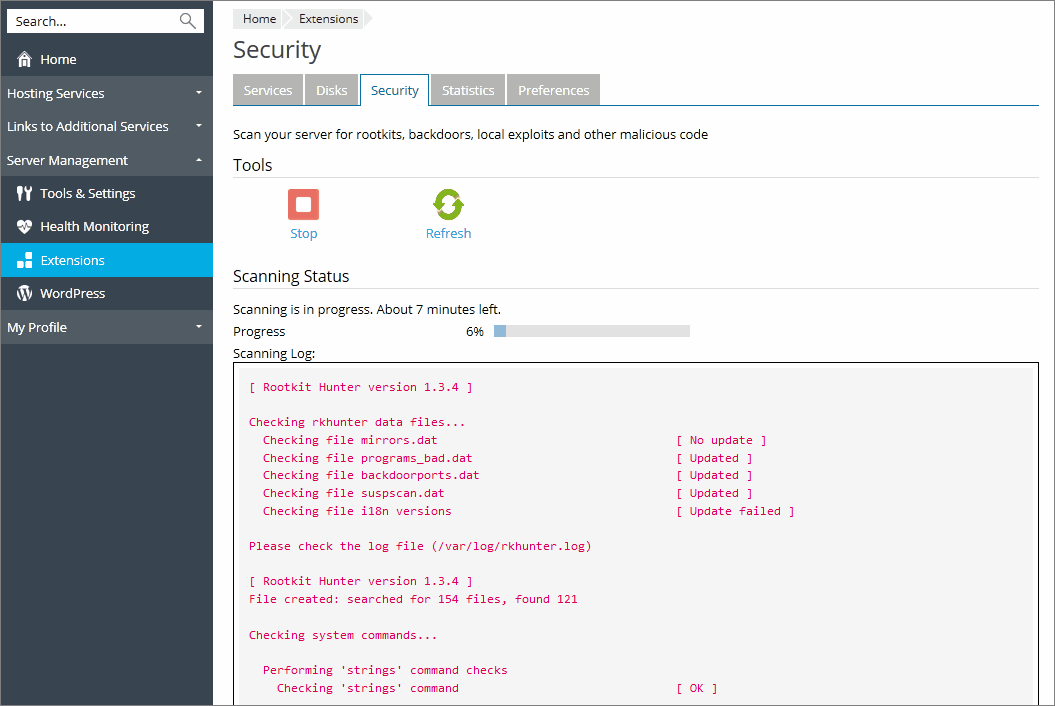The image size is (1055, 706).
Task: Click the red Stop scan icon
Action: point(303,205)
